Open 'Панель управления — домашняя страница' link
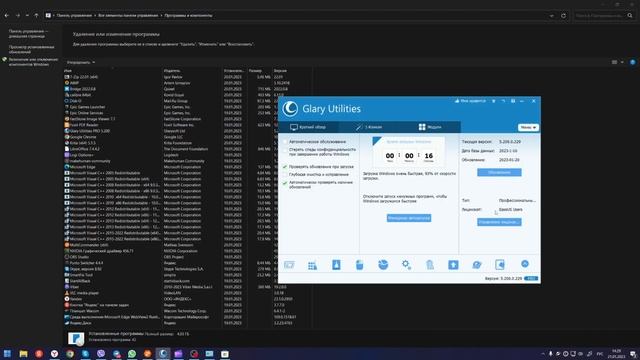This screenshot has width=640, height=360. [x=28, y=33]
